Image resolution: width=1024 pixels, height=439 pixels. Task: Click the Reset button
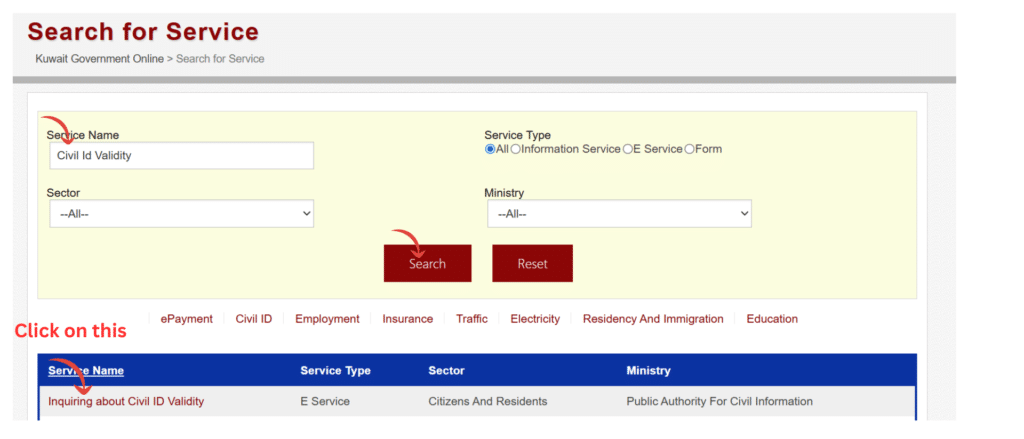532,263
